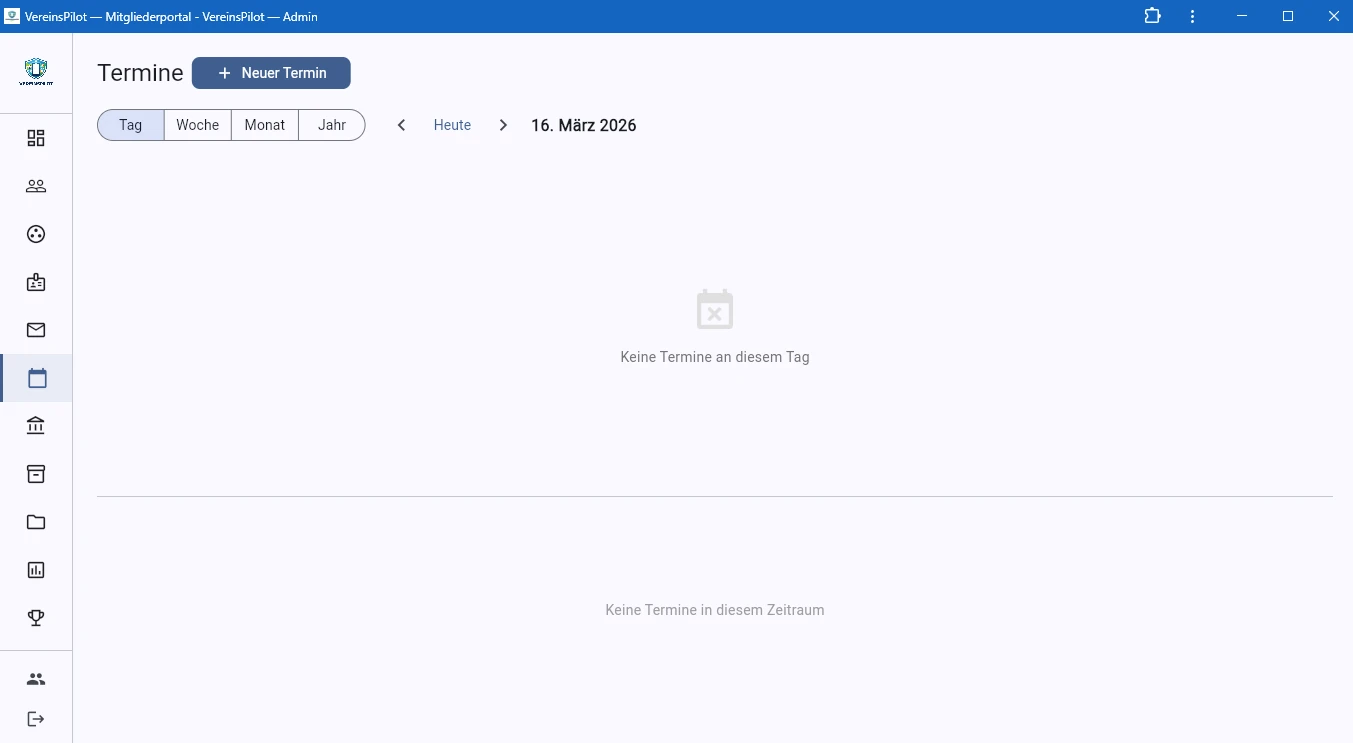
Task: Open the folder icon in the sidebar
Action: click(x=36, y=522)
